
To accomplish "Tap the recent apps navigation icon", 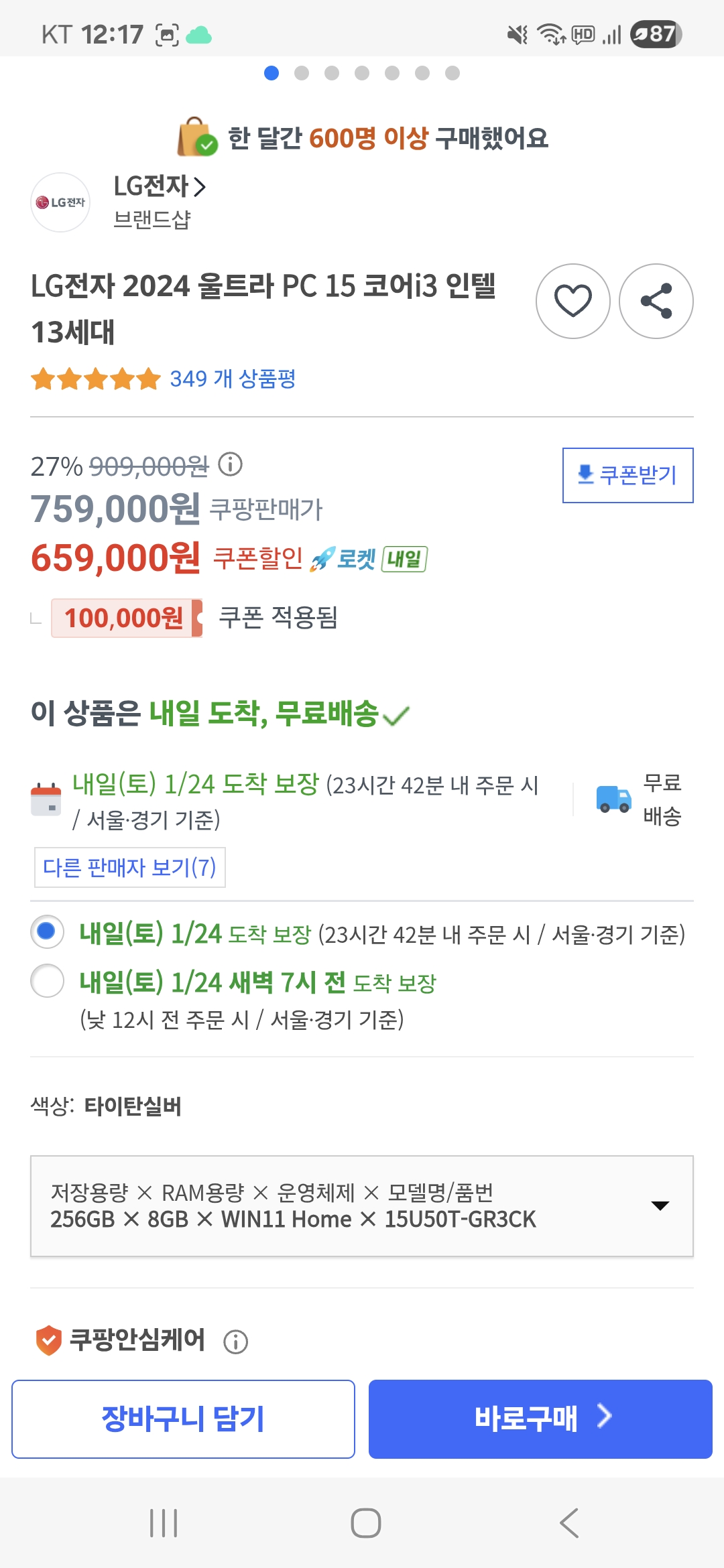I will (164, 1523).
